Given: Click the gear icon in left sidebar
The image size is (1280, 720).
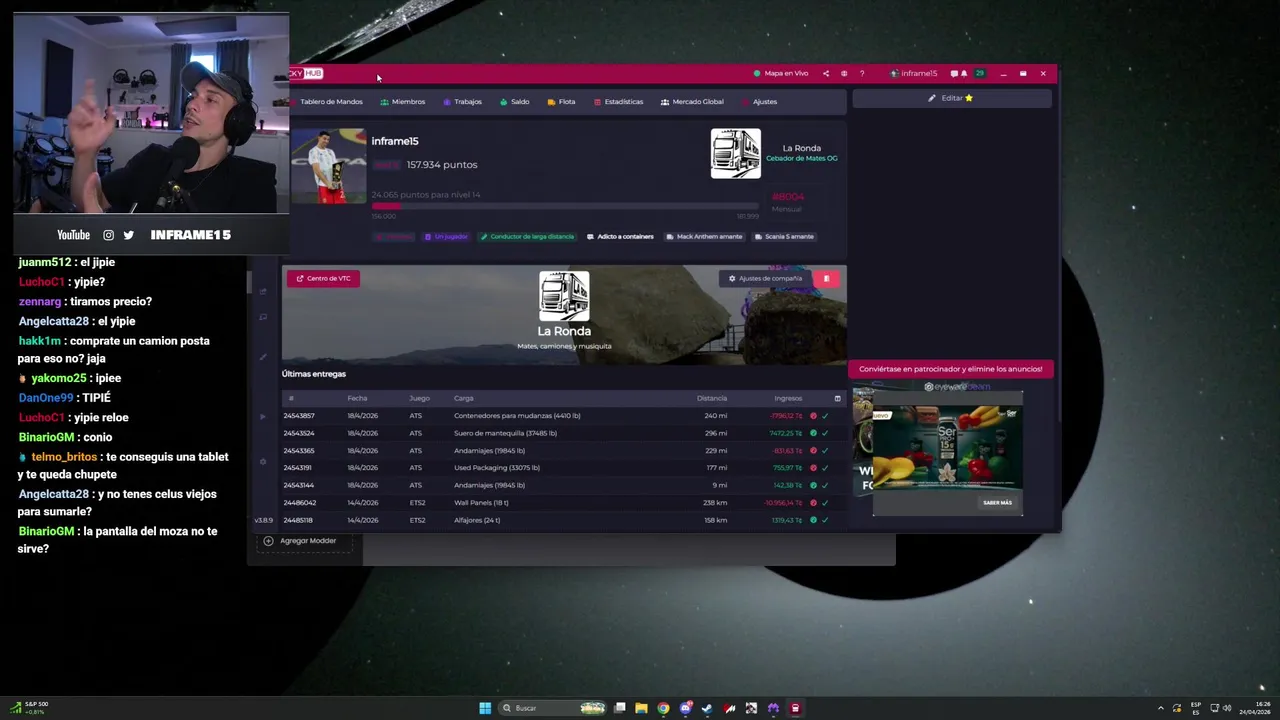Looking at the screenshot, I should pyautogui.click(x=263, y=462).
